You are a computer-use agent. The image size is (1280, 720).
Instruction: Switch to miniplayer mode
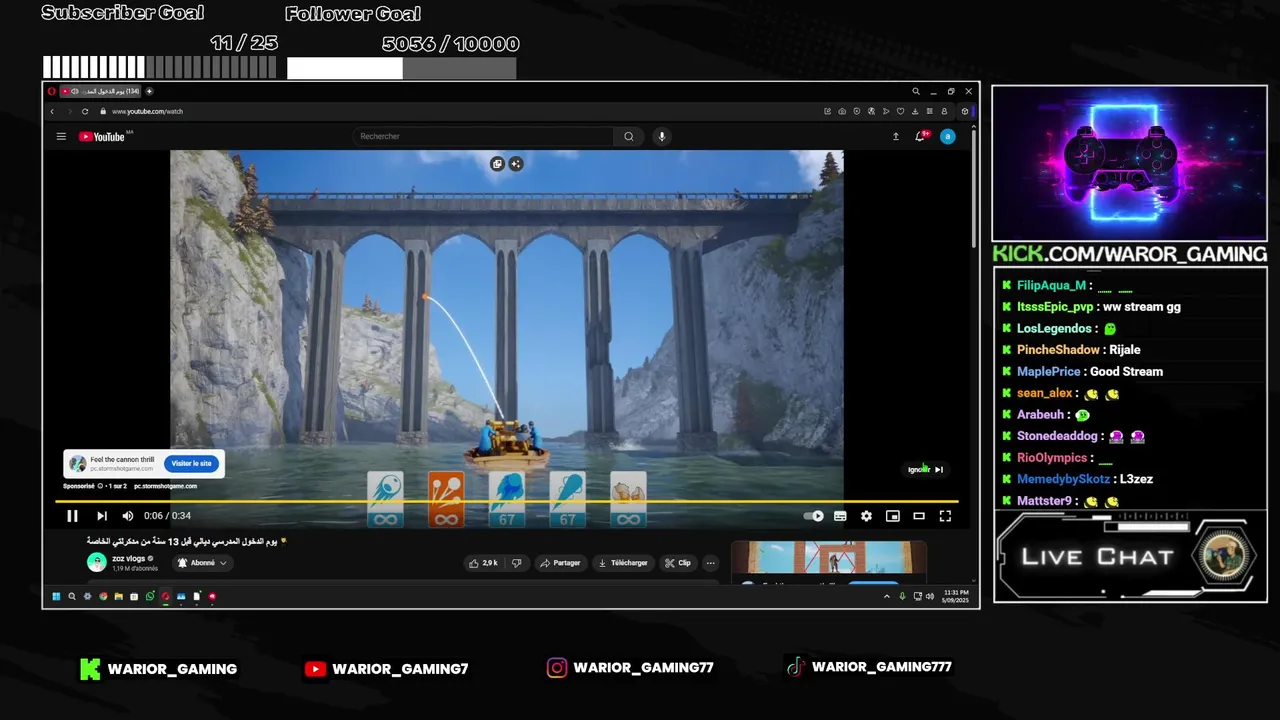pyautogui.click(x=892, y=516)
